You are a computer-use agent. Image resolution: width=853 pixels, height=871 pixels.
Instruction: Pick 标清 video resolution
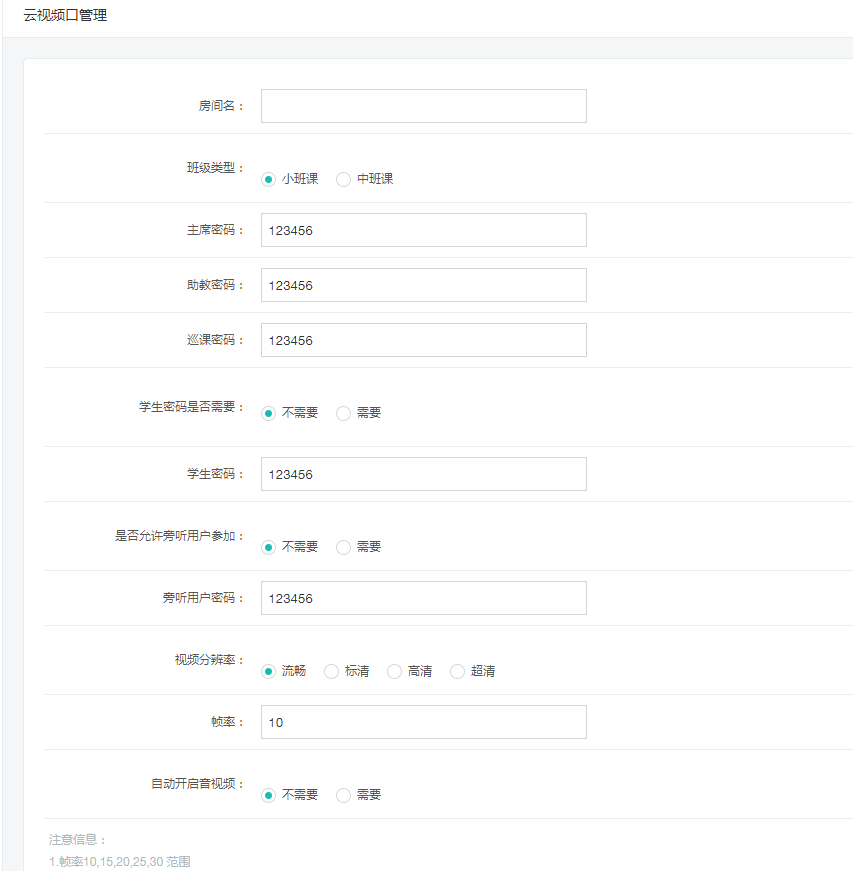332,672
